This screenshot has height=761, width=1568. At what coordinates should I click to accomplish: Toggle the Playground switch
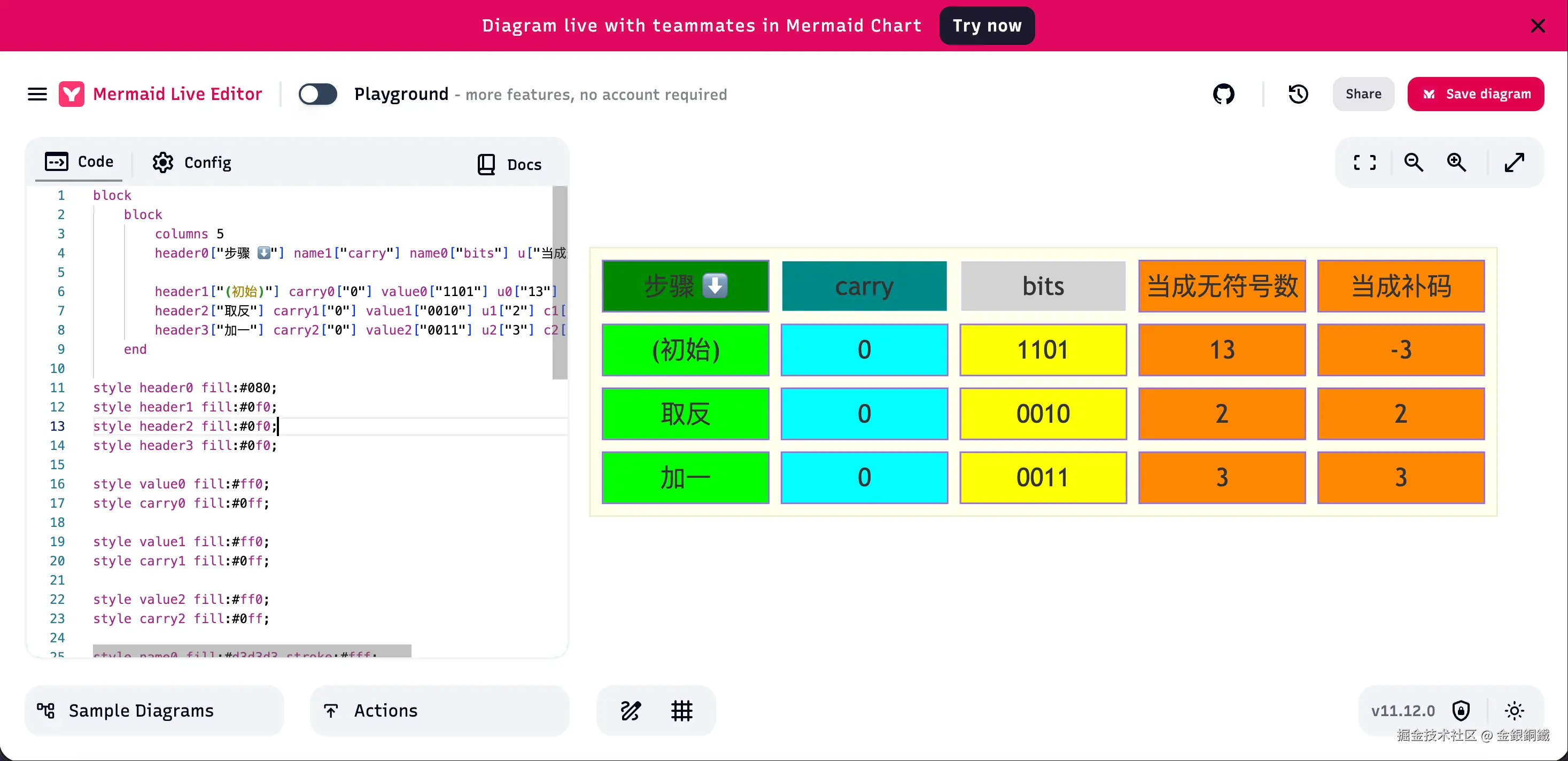click(x=318, y=95)
